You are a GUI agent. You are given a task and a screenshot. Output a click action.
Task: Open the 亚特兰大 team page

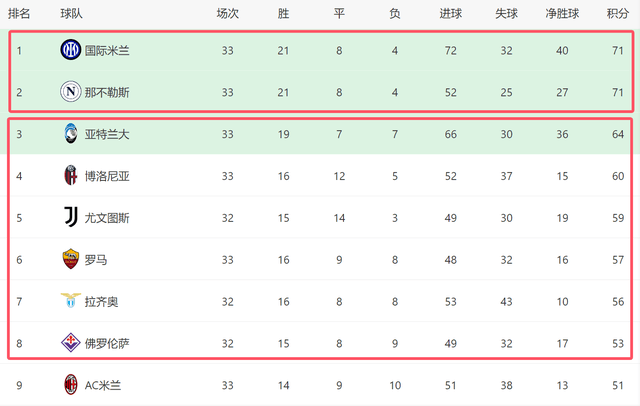107,133
